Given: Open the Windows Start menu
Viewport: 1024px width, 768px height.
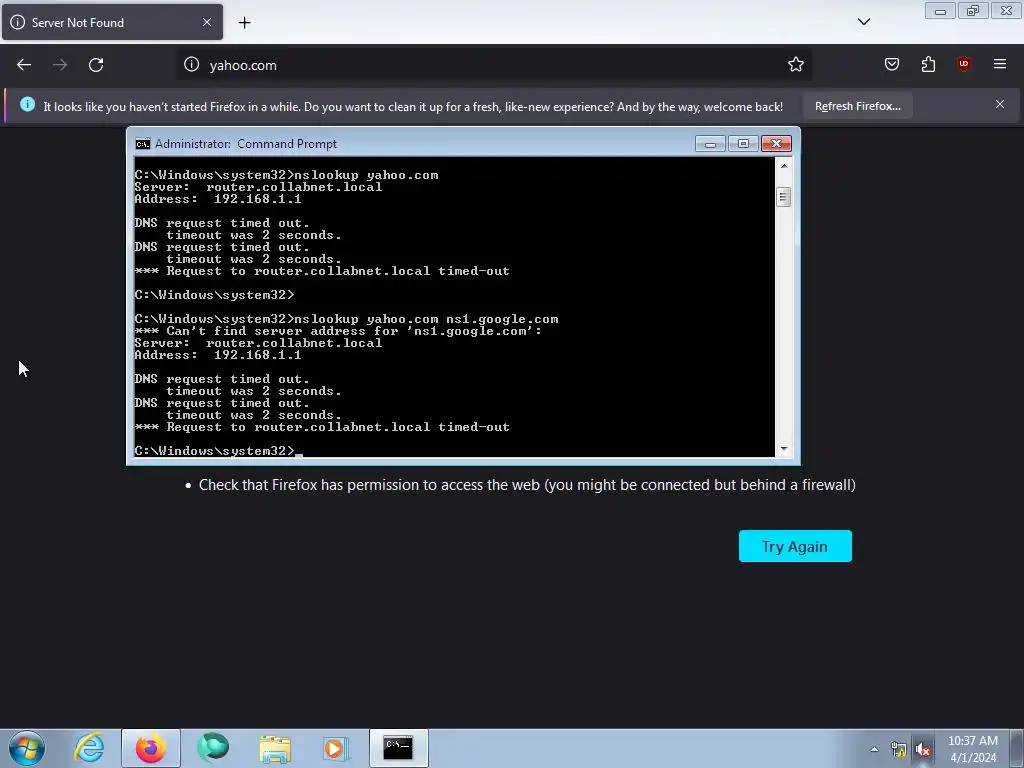Looking at the screenshot, I should (27, 748).
